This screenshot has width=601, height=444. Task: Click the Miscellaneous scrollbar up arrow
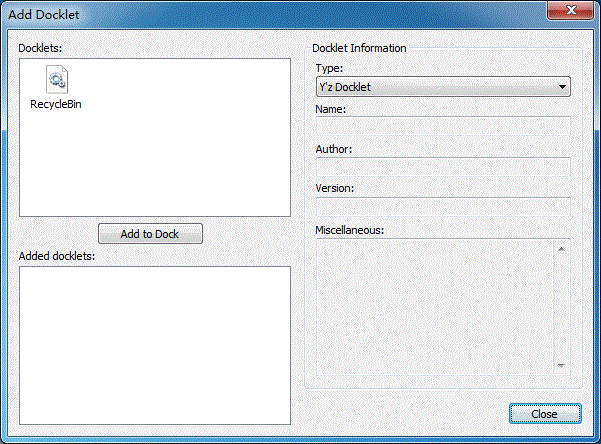coord(562,249)
